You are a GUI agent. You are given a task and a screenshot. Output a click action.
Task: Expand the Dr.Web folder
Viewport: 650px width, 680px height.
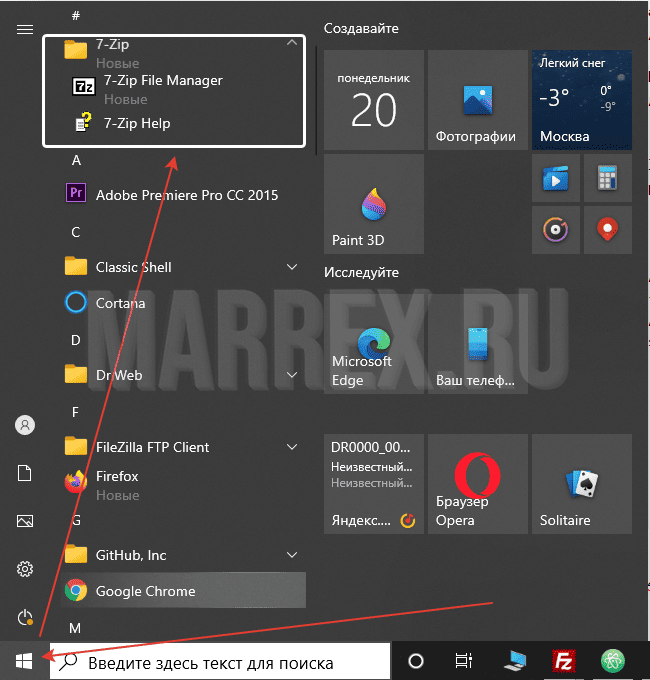pyautogui.click(x=292, y=375)
